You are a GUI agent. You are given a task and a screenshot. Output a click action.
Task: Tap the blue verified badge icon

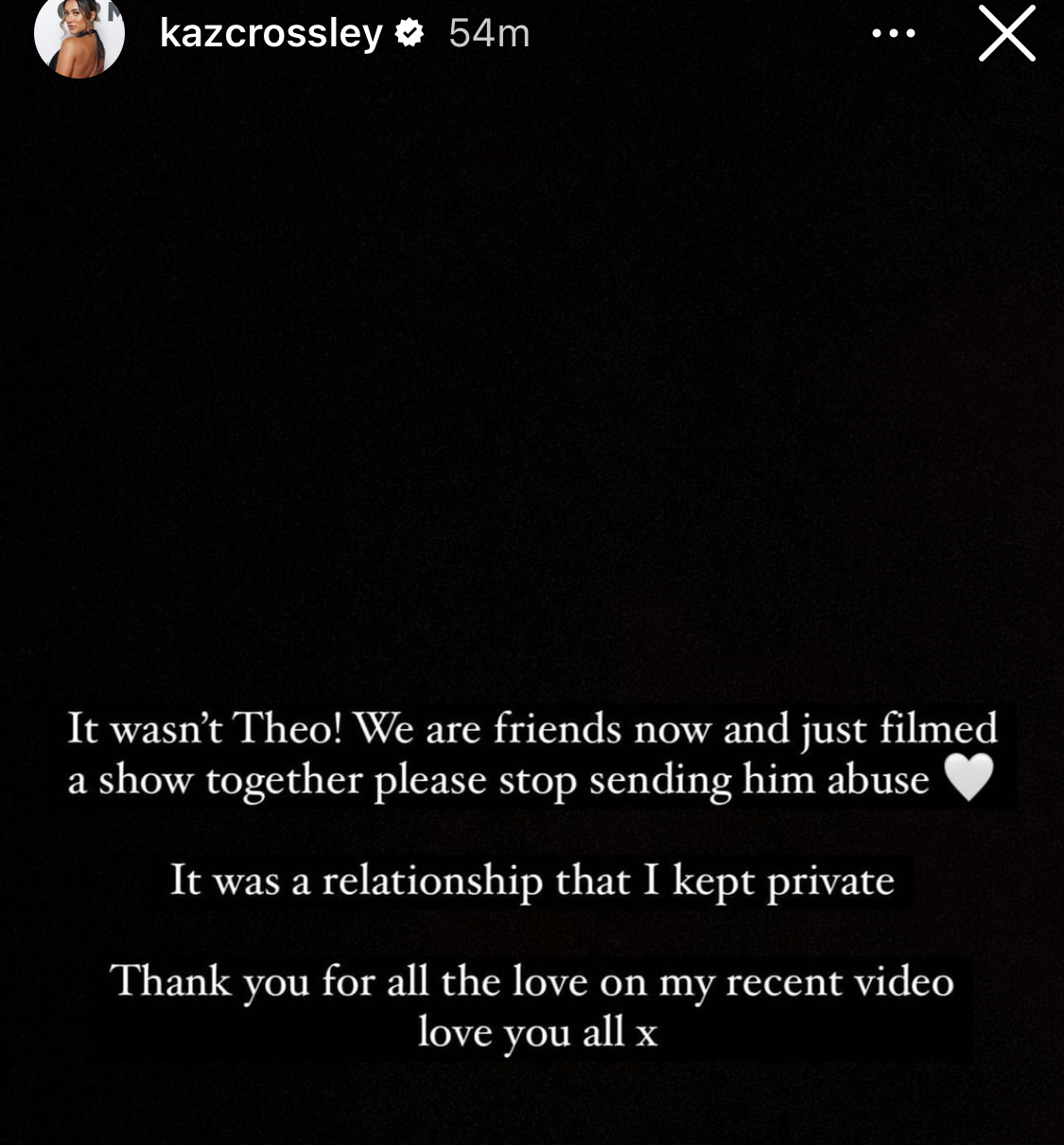click(410, 33)
